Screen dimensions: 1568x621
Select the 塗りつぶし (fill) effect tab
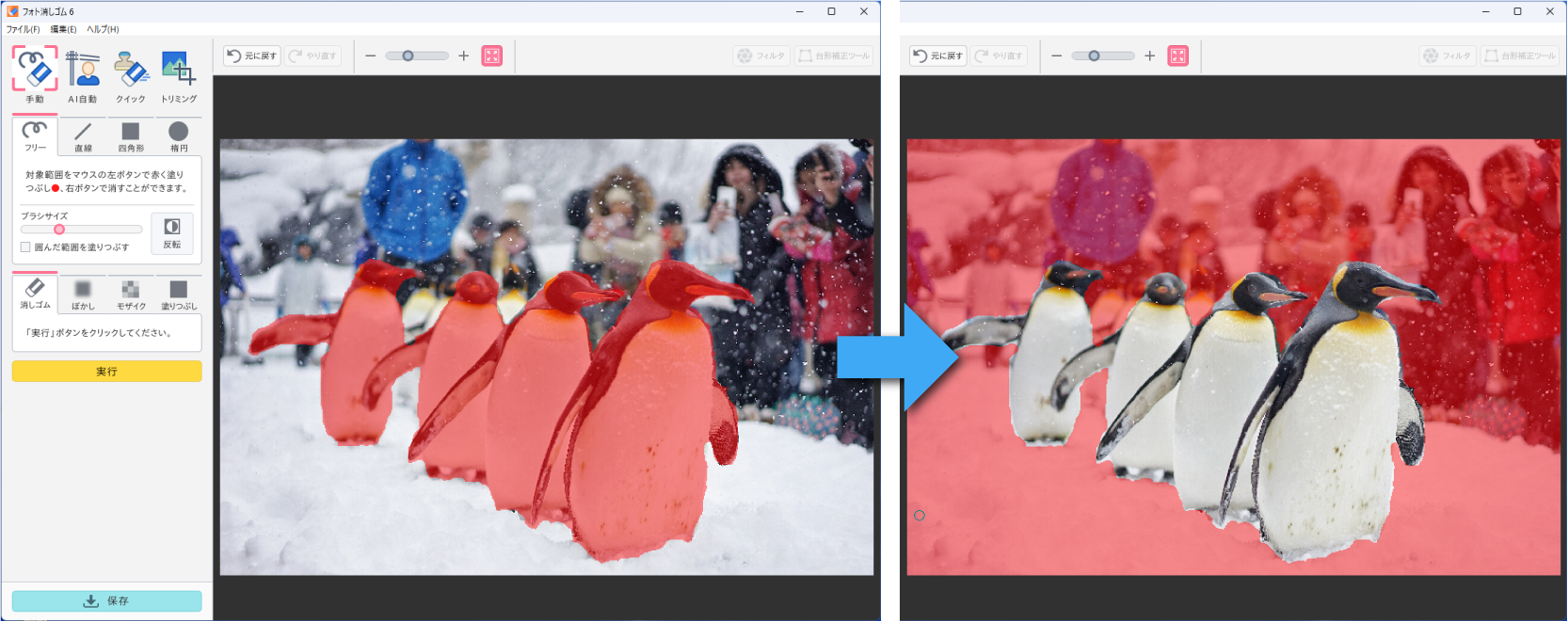(179, 294)
